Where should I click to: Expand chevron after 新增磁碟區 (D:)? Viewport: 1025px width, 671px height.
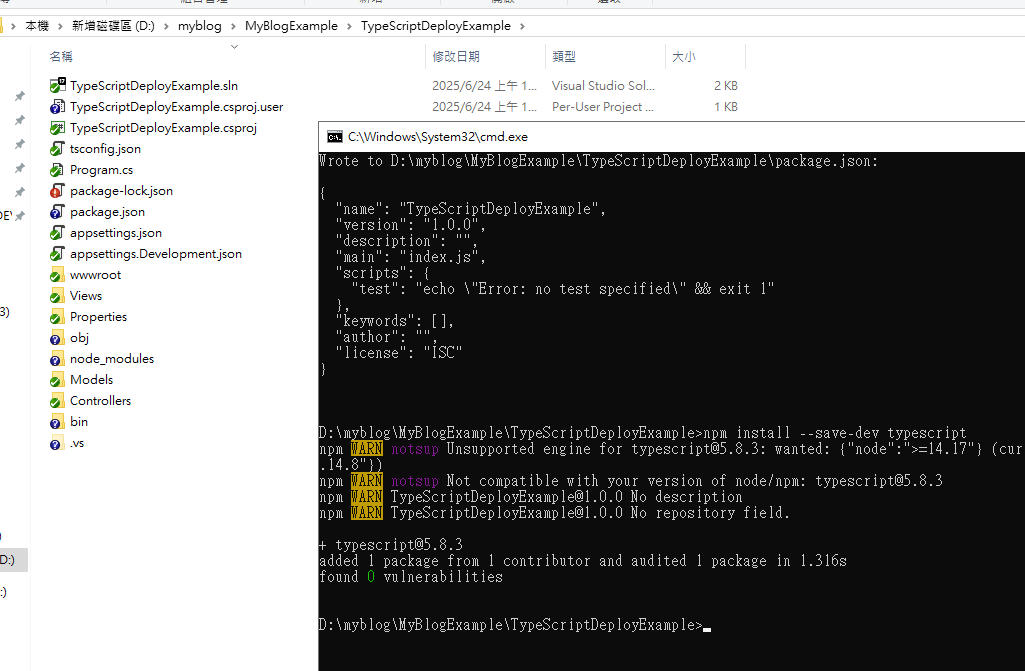[x=166, y=26]
